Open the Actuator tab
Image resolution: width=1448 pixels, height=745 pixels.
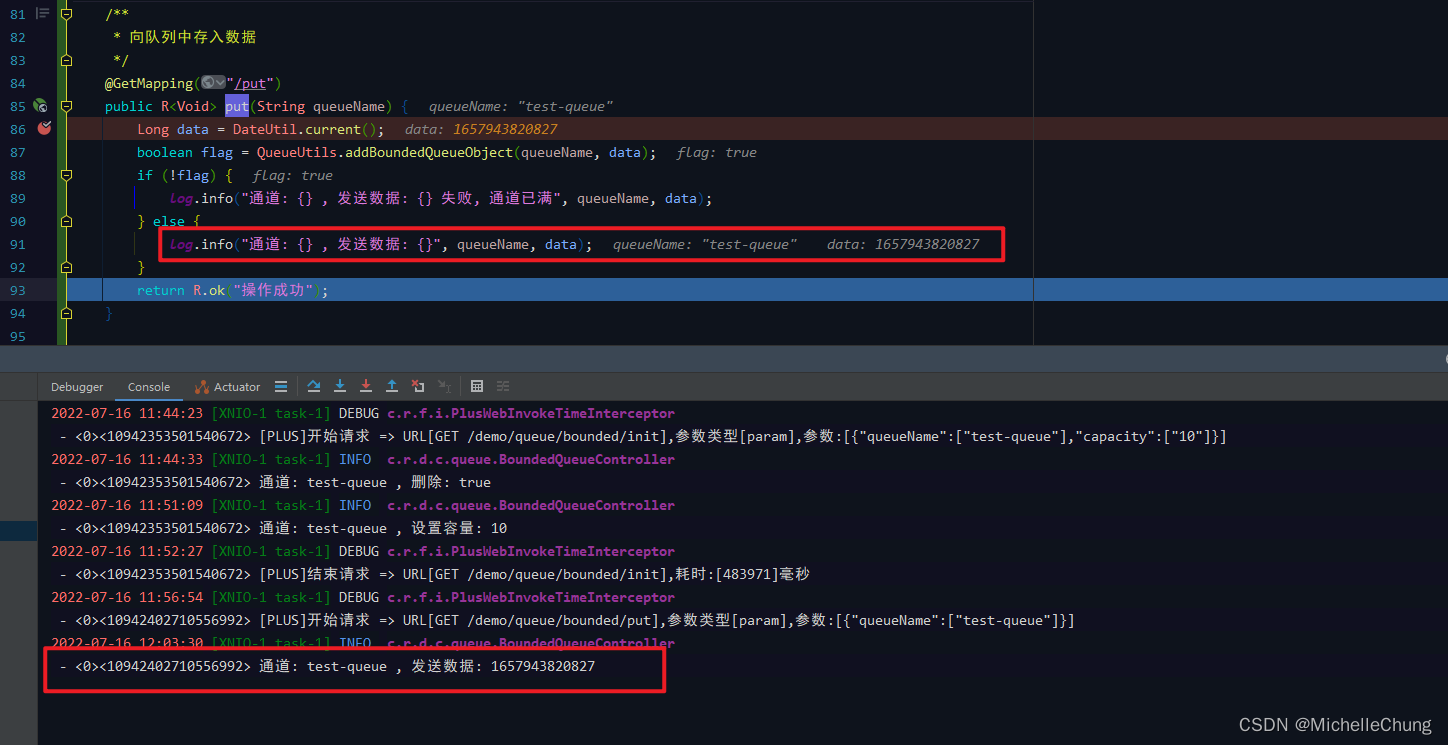pos(228,387)
